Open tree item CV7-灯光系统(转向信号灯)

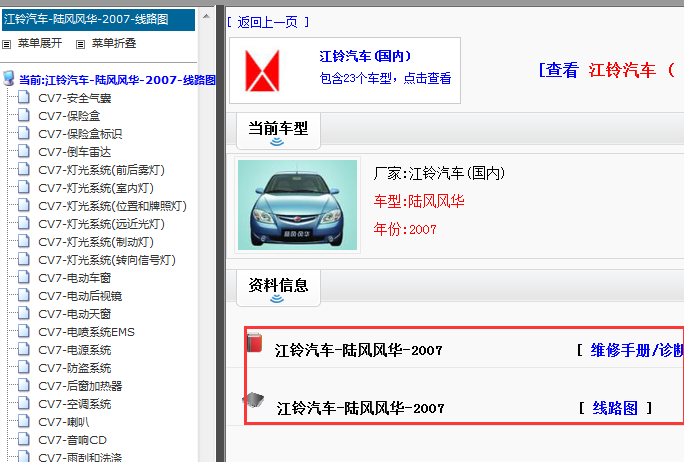coord(107,260)
